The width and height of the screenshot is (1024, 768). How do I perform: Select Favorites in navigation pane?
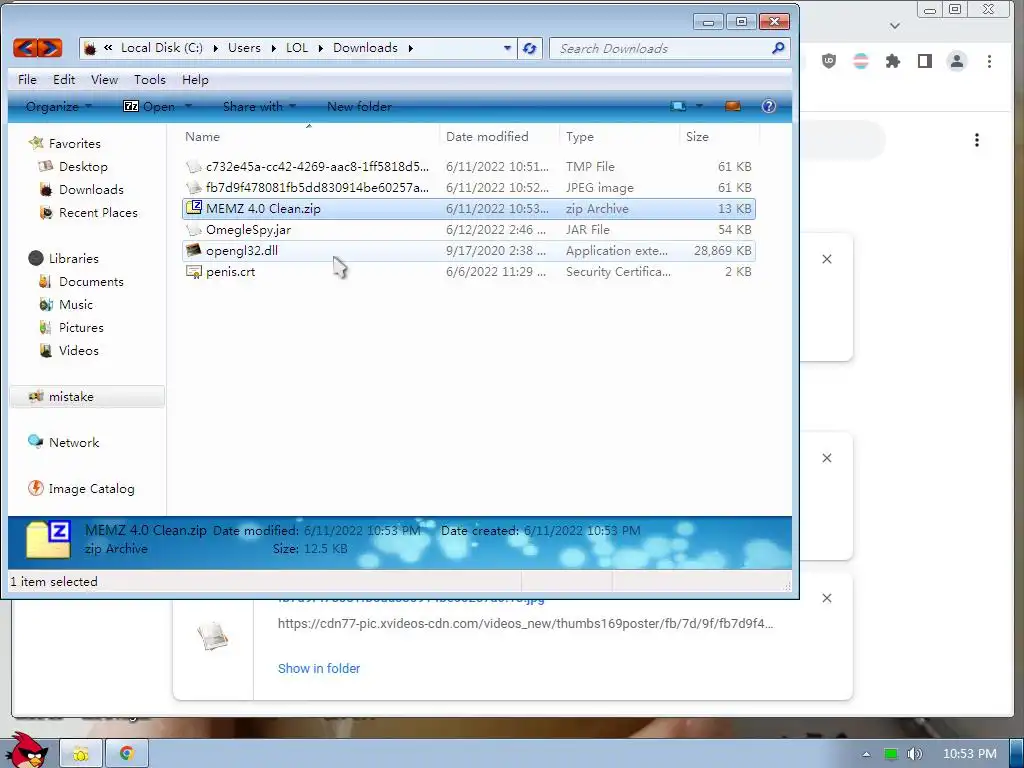(74, 144)
